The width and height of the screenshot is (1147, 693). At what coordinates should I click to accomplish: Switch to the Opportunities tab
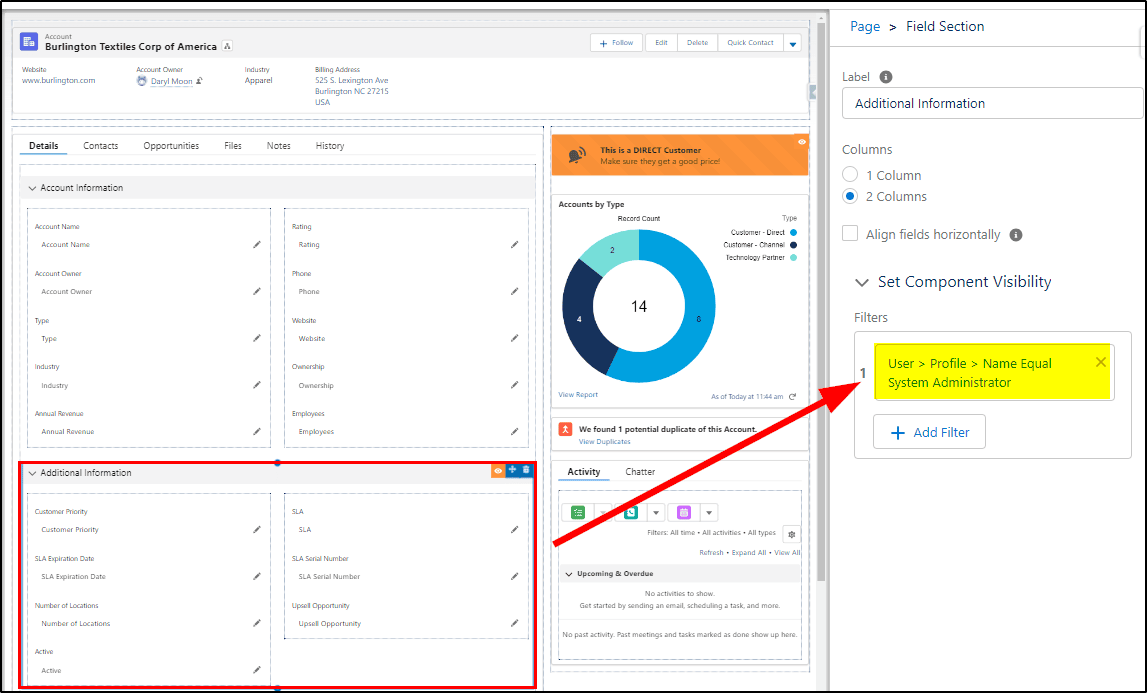pos(171,146)
